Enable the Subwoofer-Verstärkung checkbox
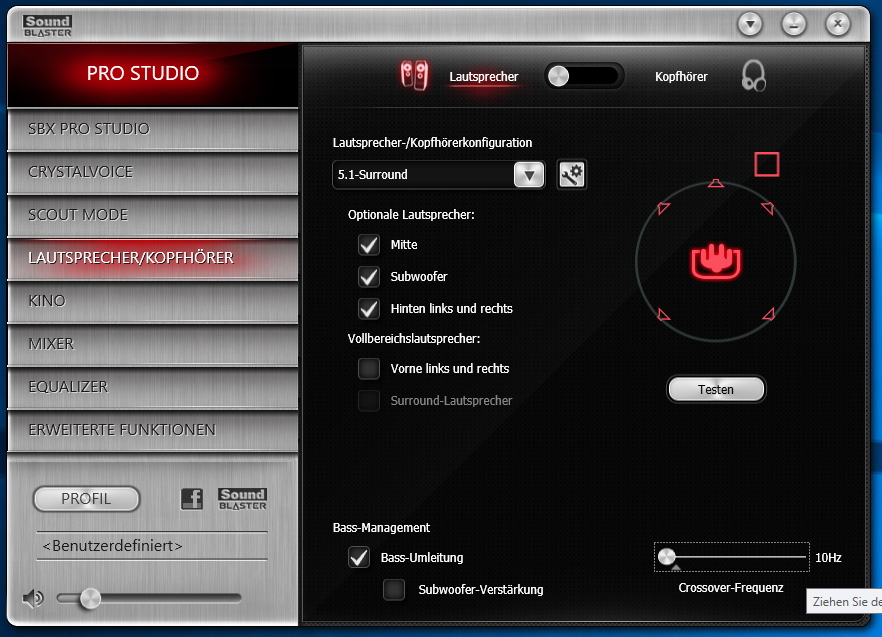This screenshot has height=637, width=882. point(394,590)
